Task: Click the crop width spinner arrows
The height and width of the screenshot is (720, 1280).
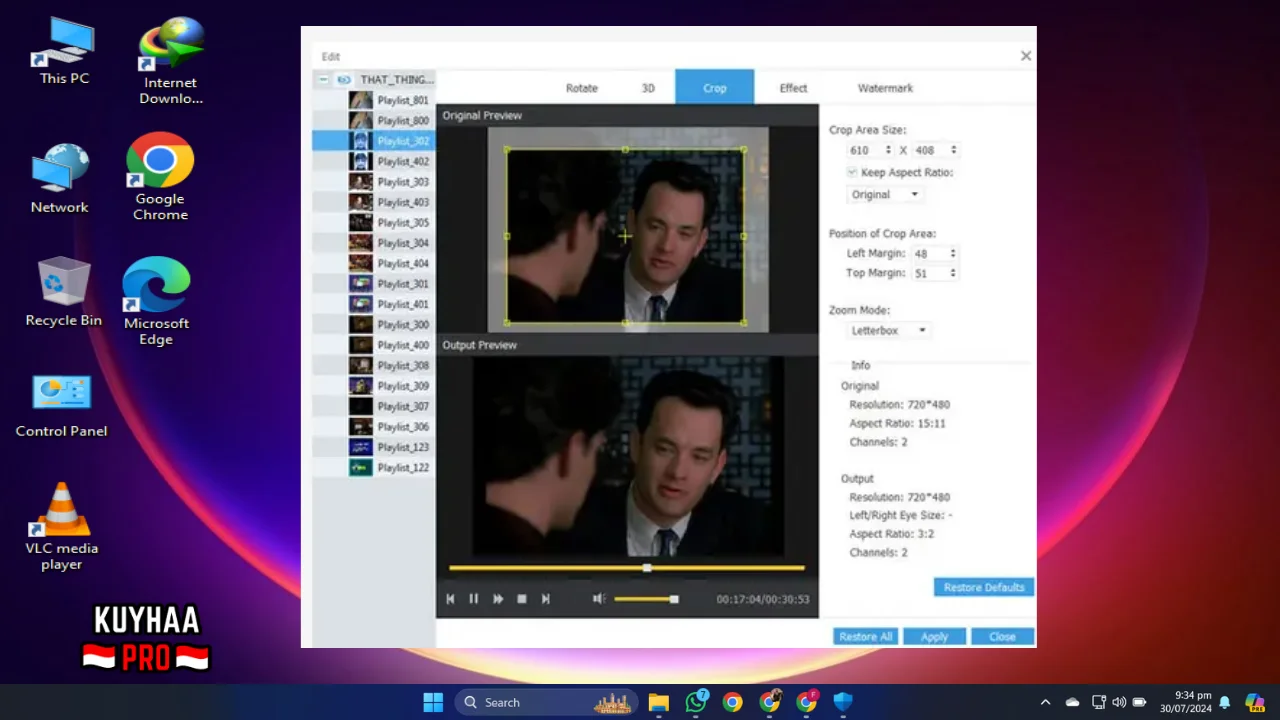Action: tap(888, 150)
